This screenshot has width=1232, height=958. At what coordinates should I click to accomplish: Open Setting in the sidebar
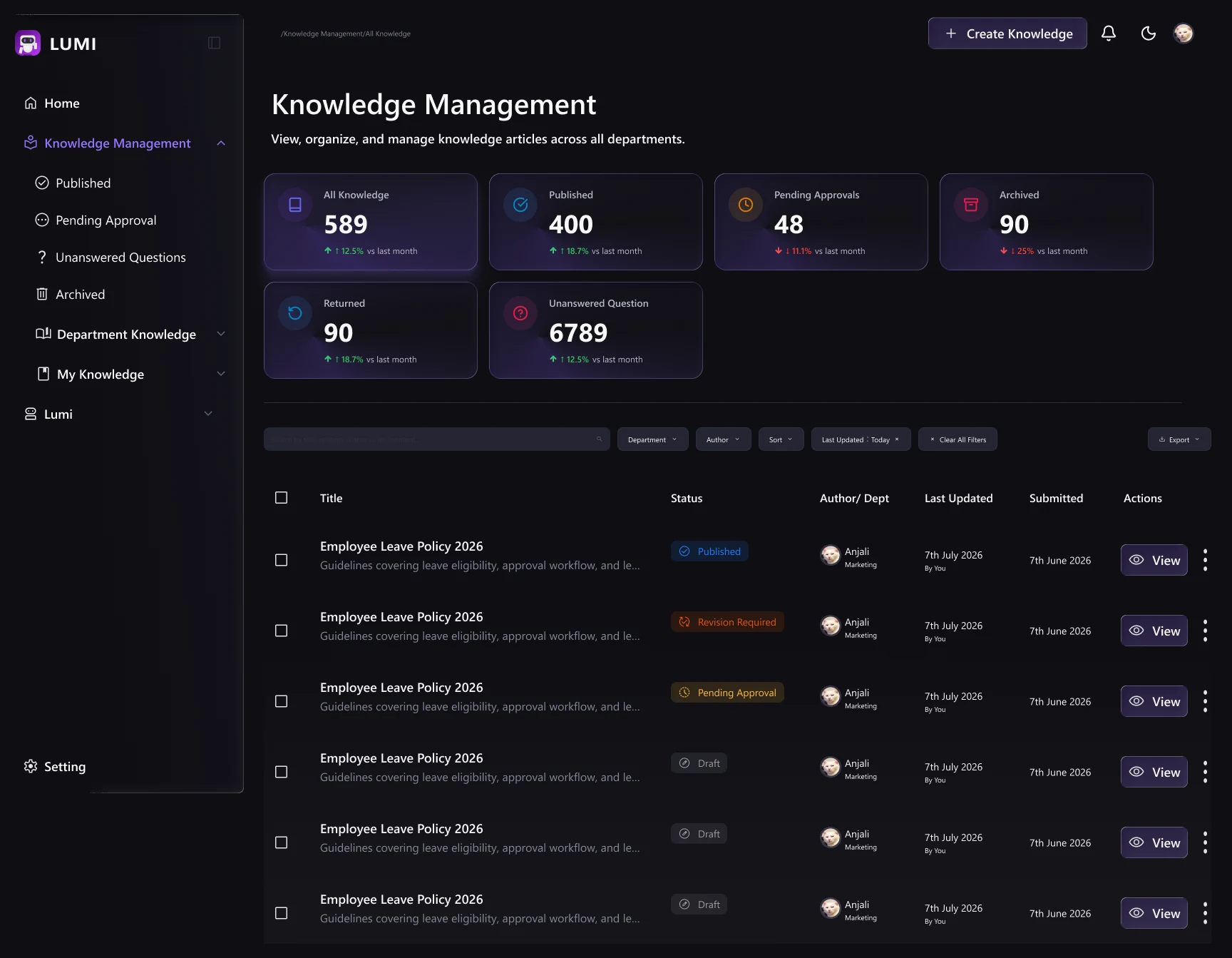(55, 767)
